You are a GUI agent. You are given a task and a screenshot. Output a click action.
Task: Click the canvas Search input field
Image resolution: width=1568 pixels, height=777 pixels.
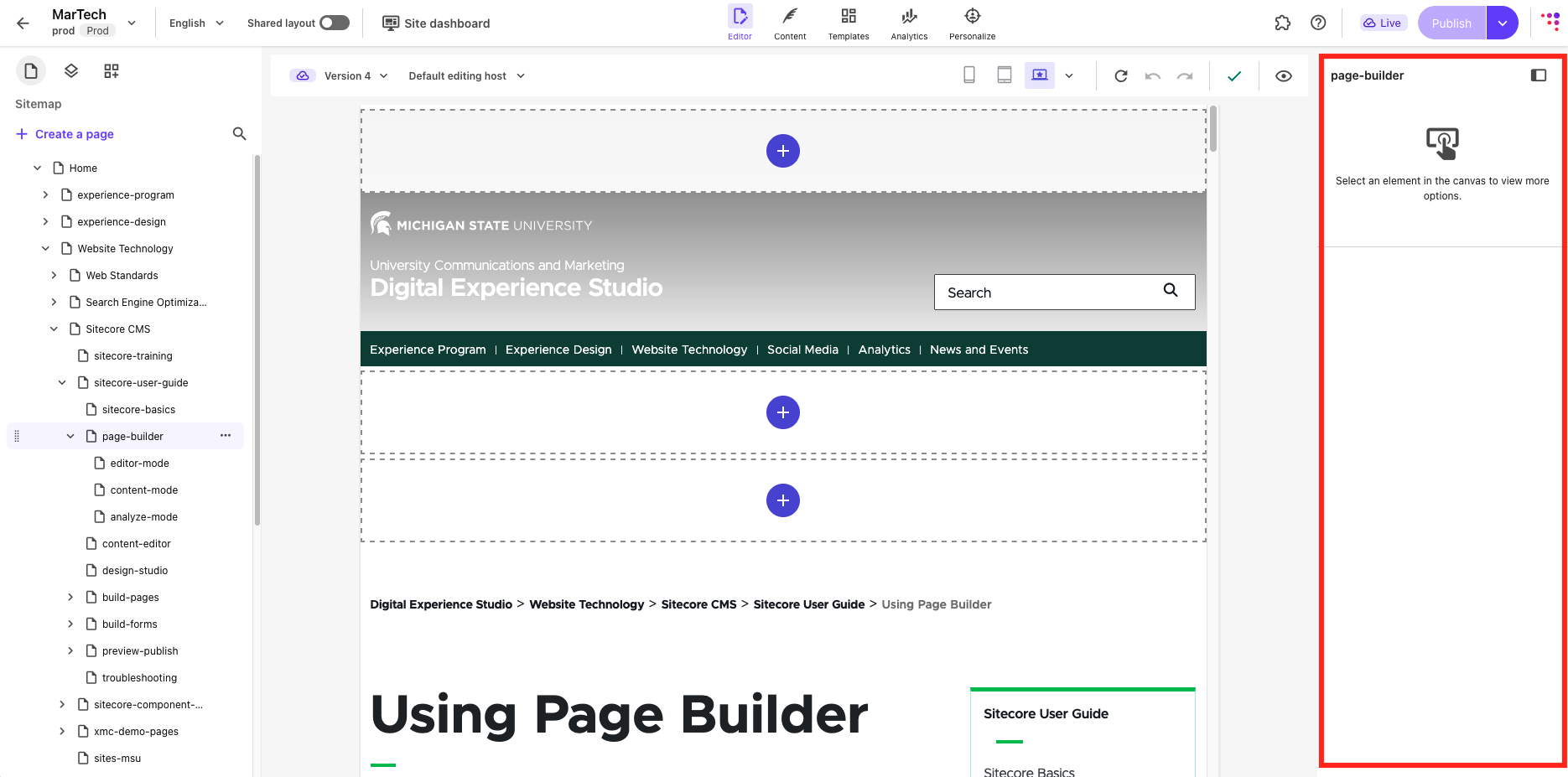pyautogui.click(x=1065, y=292)
